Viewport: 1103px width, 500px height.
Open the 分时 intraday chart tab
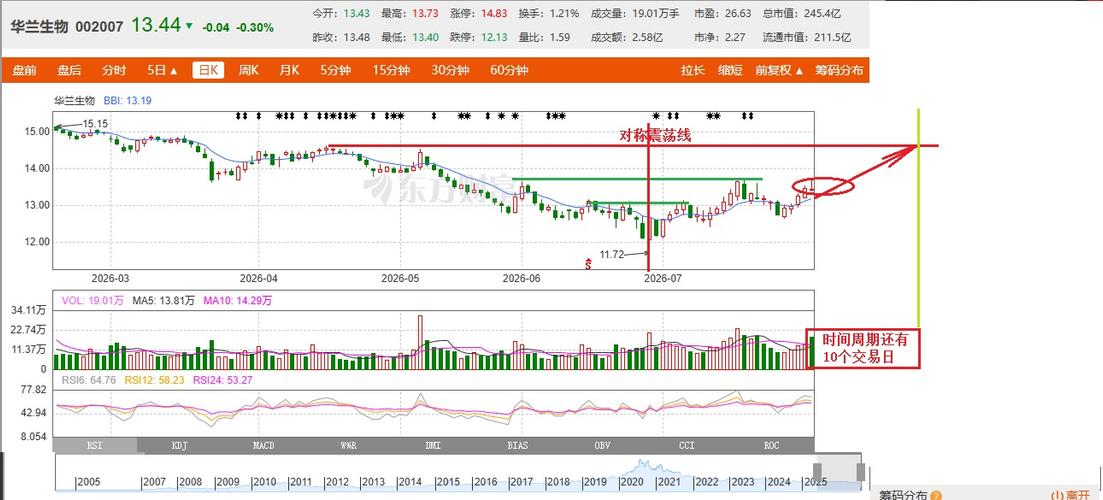[x=113, y=70]
